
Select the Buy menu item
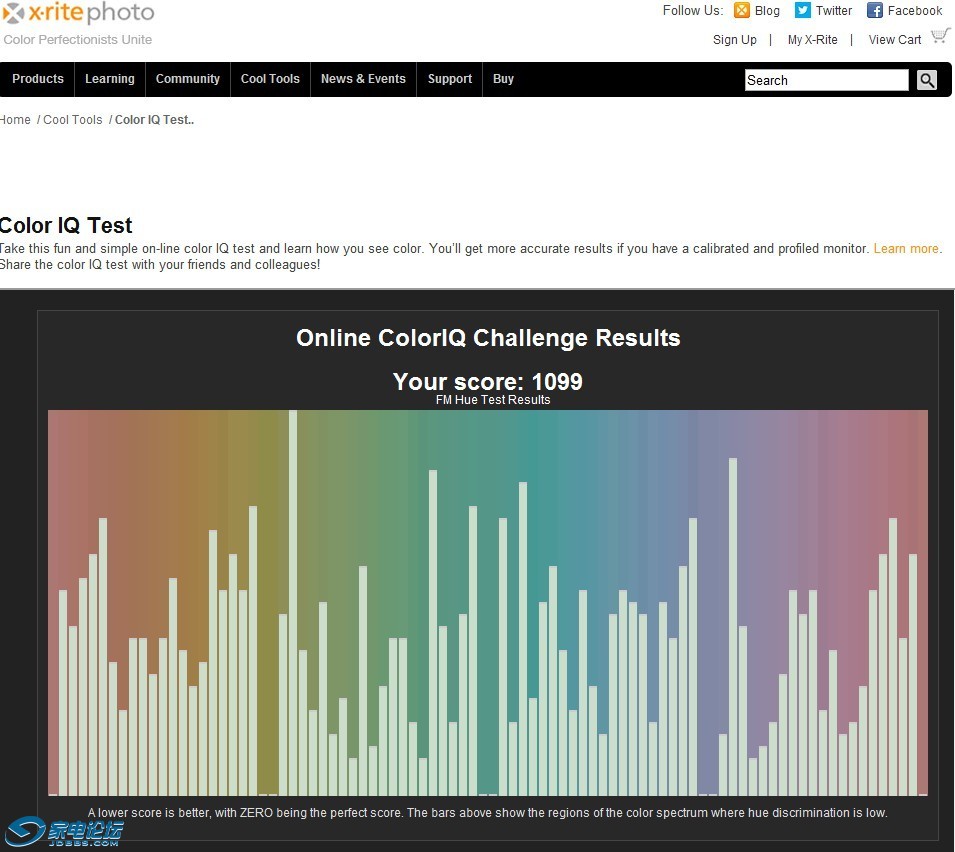click(x=504, y=79)
